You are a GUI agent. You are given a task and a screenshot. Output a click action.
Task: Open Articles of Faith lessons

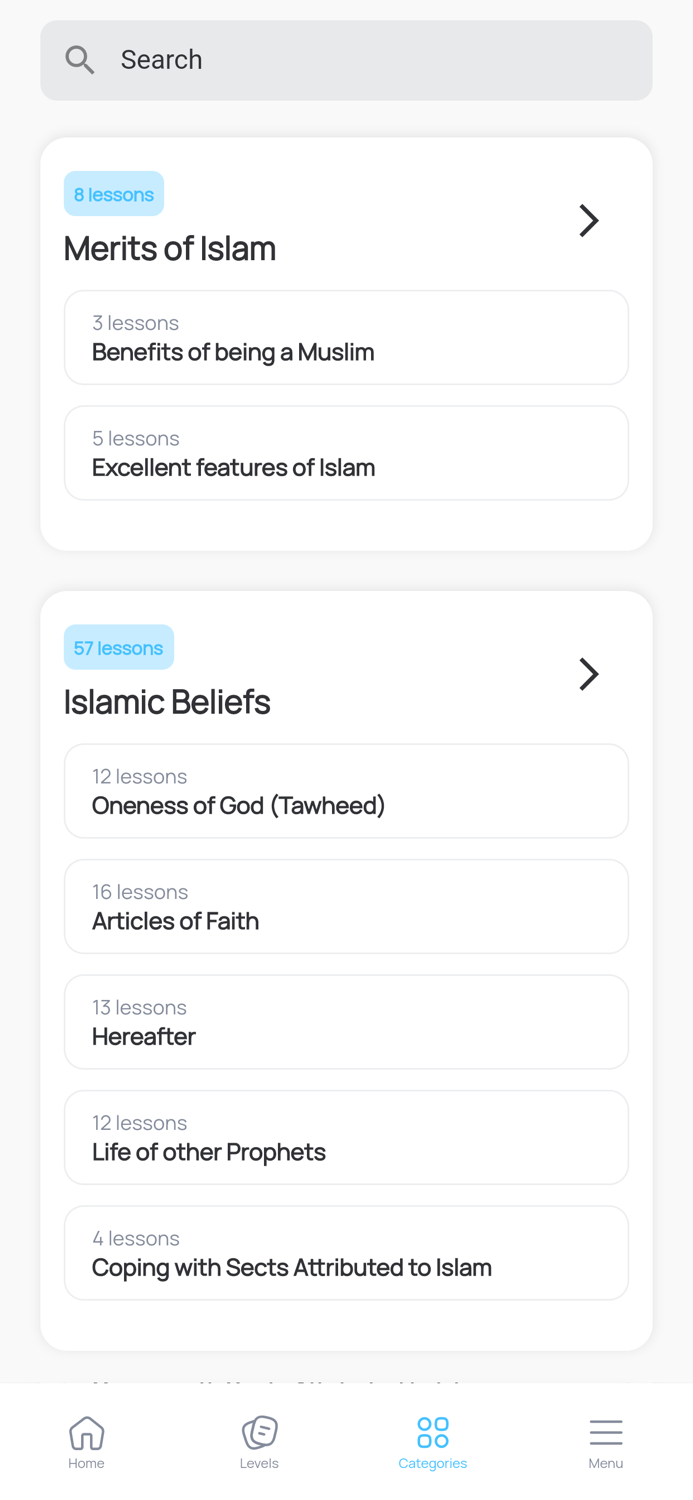point(346,906)
